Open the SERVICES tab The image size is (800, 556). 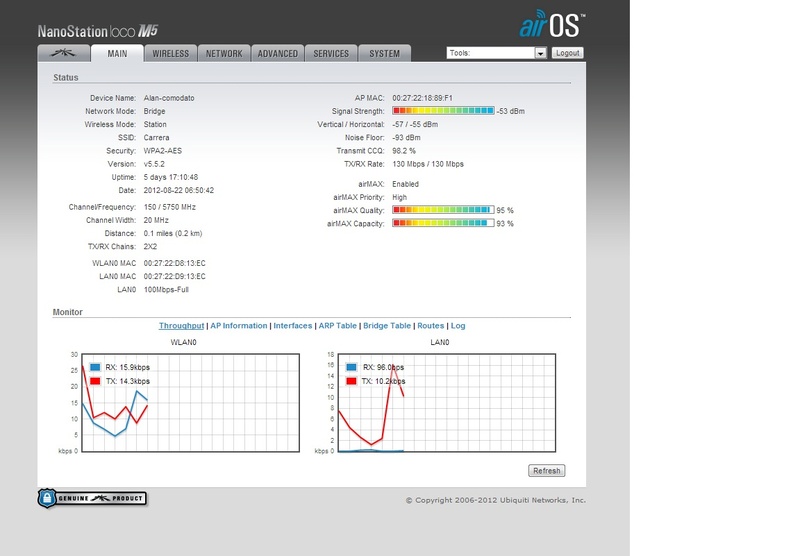coord(331,53)
